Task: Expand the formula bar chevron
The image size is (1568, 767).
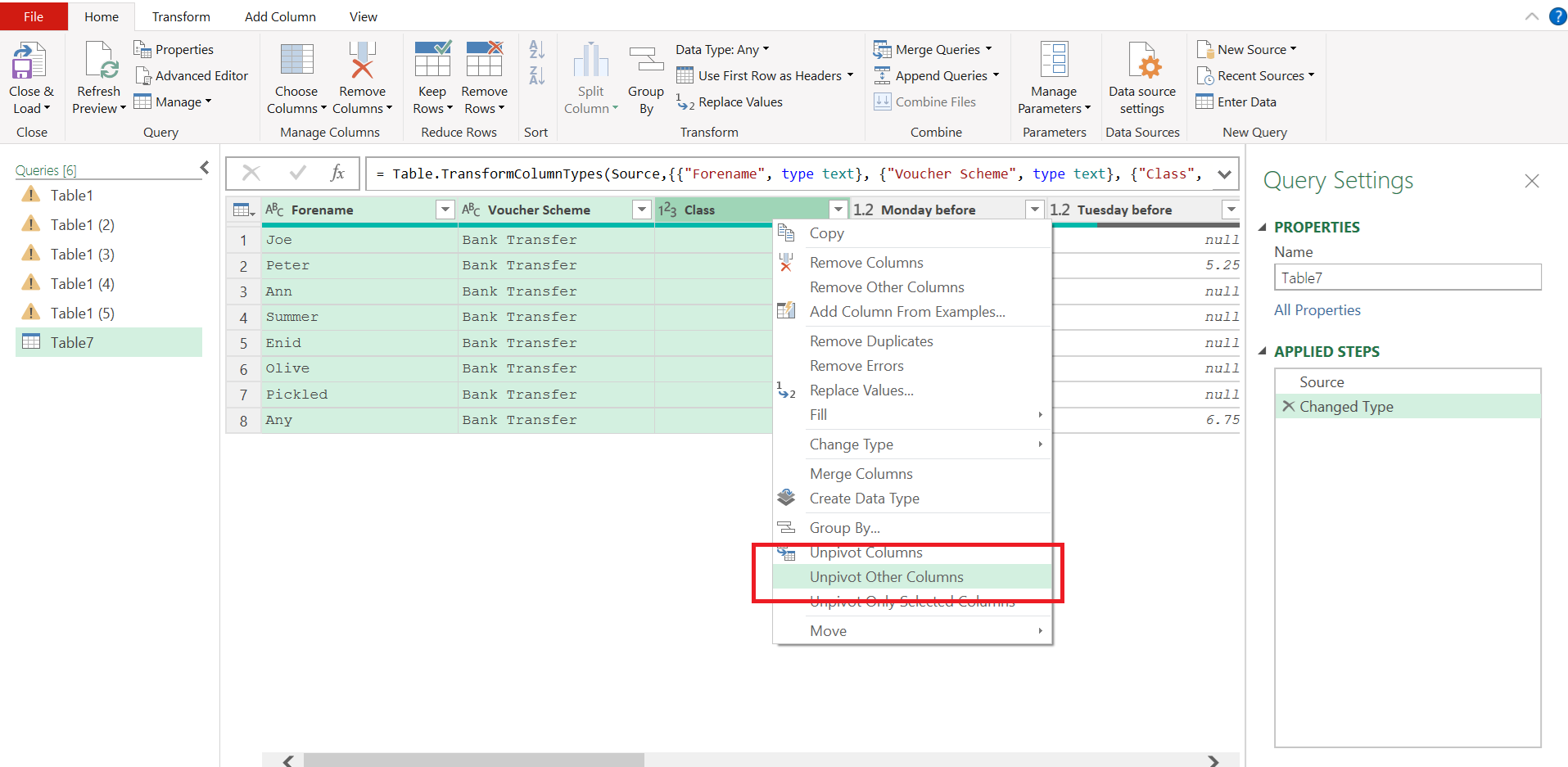Action: pos(1224,174)
